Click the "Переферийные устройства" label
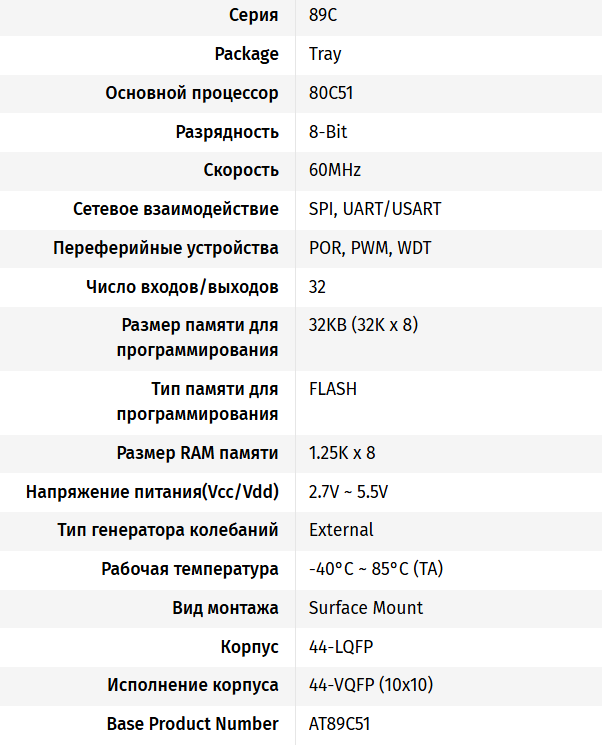Image resolution: width=602 pixels, height=745 pixels. (x=166, y=248)
